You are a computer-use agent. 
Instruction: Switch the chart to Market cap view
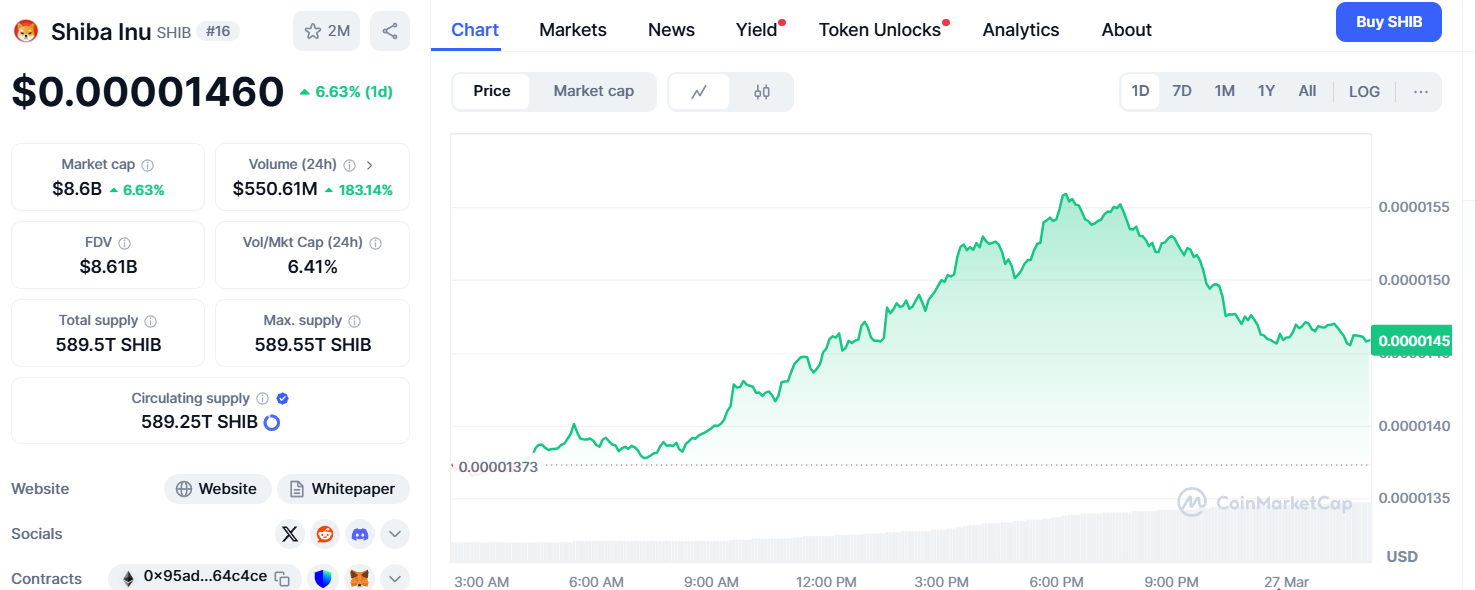(x=593, y=91)
